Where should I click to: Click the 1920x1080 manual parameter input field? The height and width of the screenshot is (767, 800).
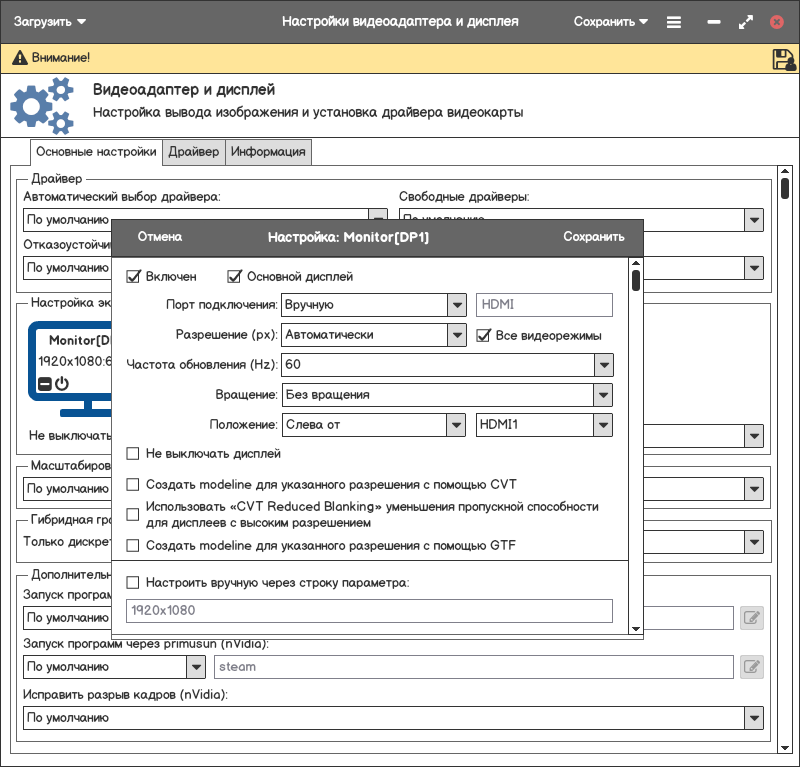click(369, 610)
